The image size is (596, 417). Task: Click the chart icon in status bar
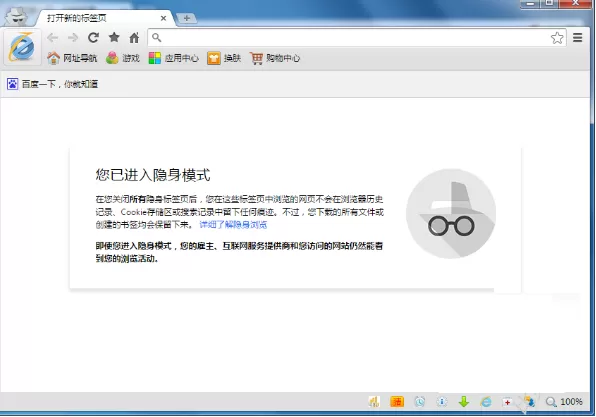point(374,401)
